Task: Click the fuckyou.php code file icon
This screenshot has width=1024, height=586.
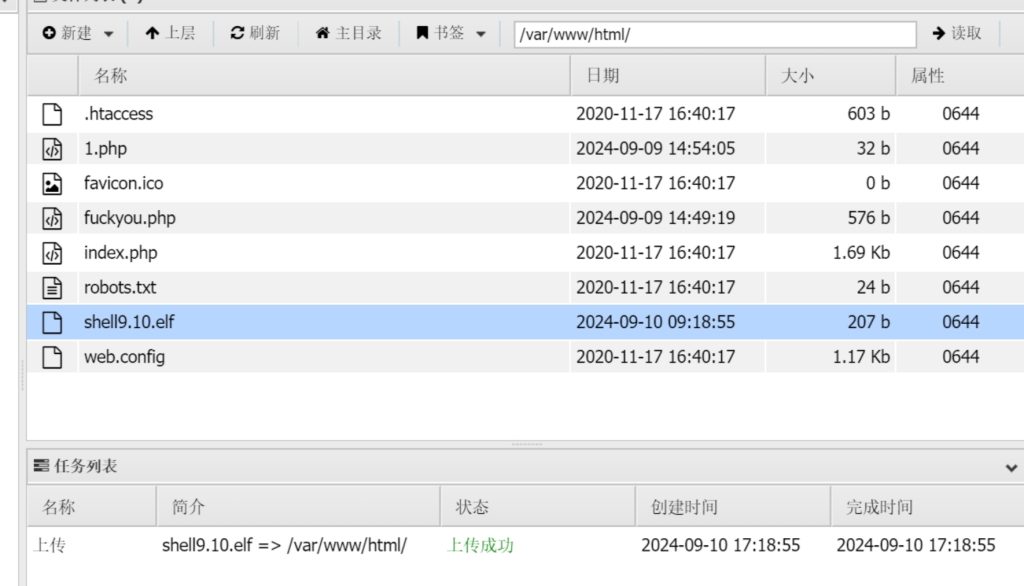Action: point(52,218)
